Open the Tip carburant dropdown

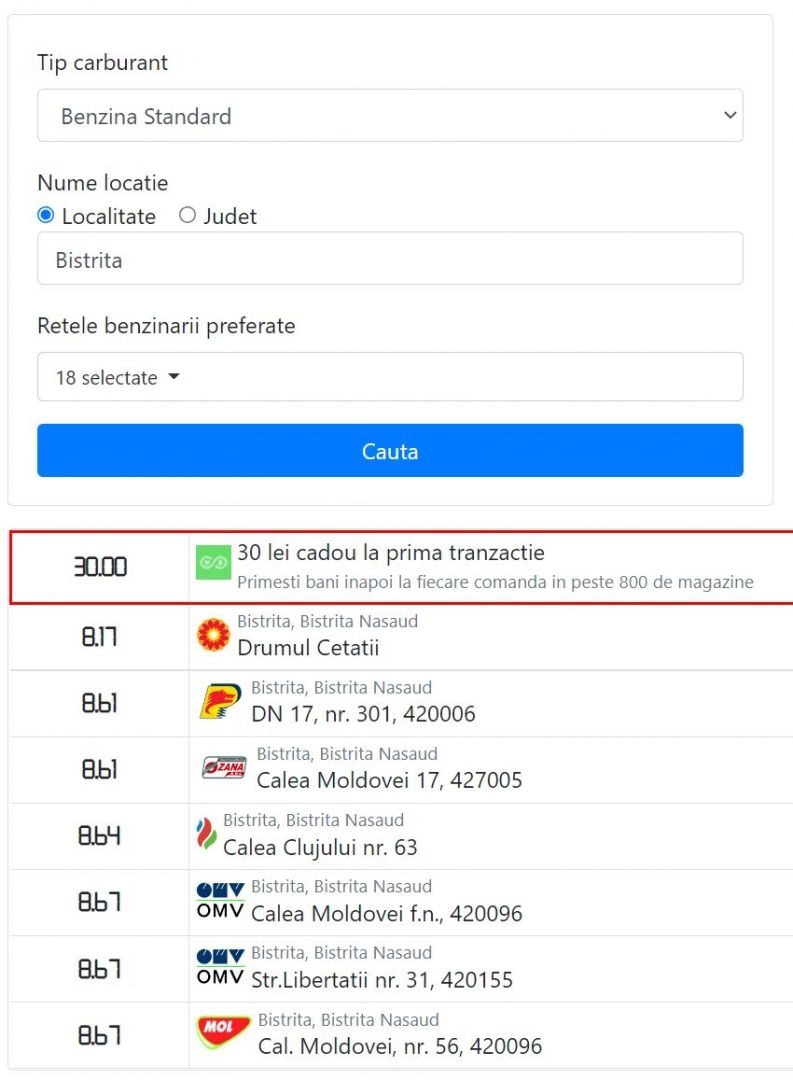390,116
